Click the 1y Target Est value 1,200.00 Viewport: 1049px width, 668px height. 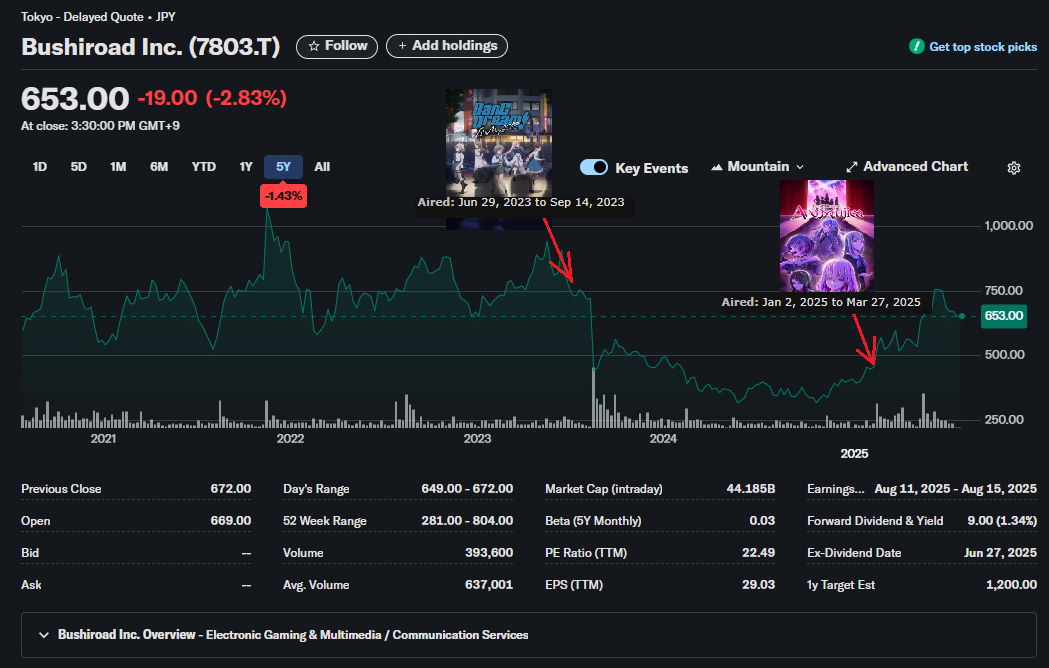tap(1012, 585)
